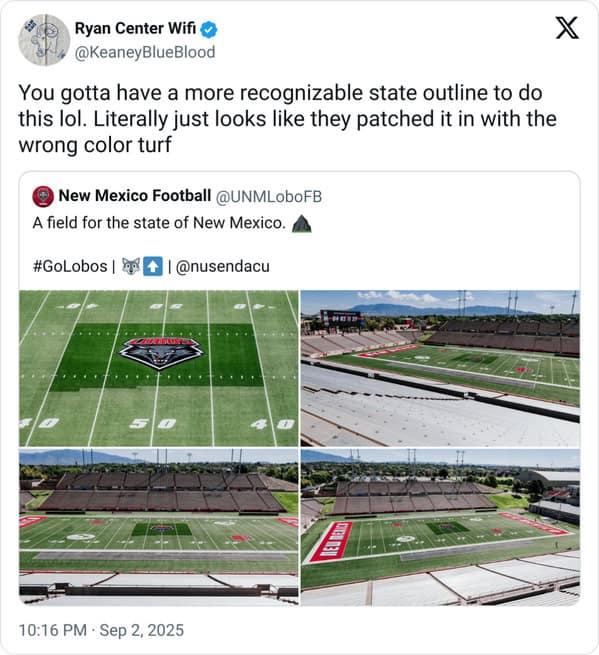Screen dimensions: 599x655
Task: Open the New Mexico Football avatar icon
Action: coord(43,196)
